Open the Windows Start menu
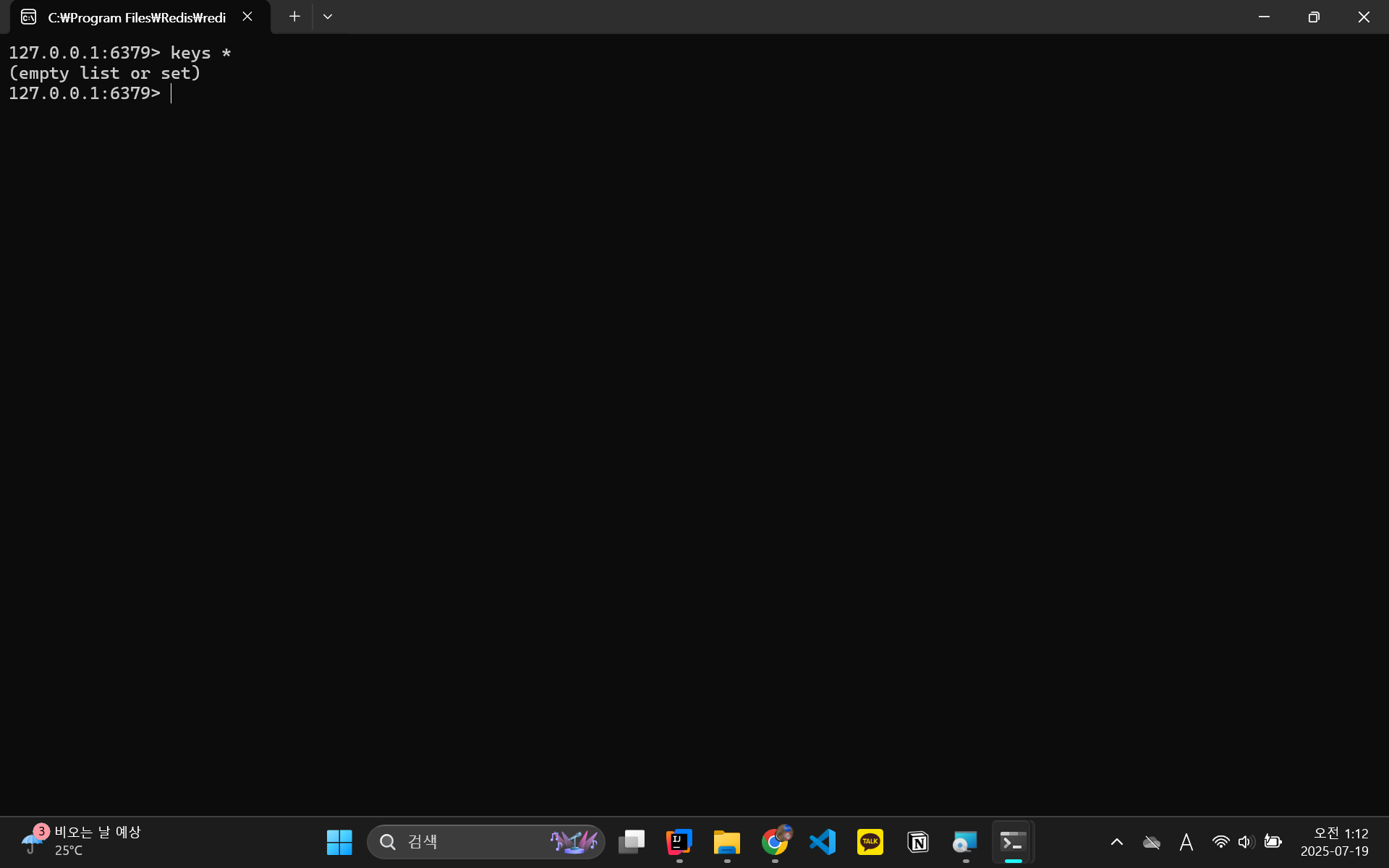 tap(339, 842)
